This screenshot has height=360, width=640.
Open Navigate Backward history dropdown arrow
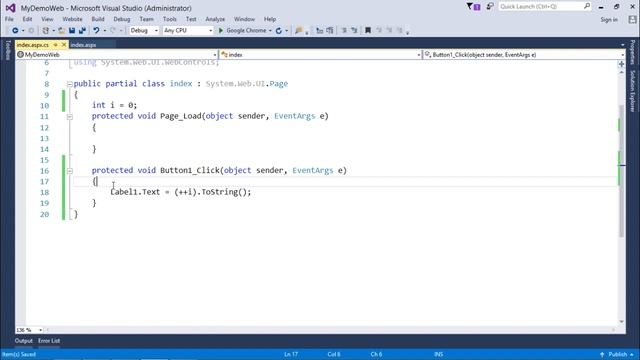(x=23, y=31)
